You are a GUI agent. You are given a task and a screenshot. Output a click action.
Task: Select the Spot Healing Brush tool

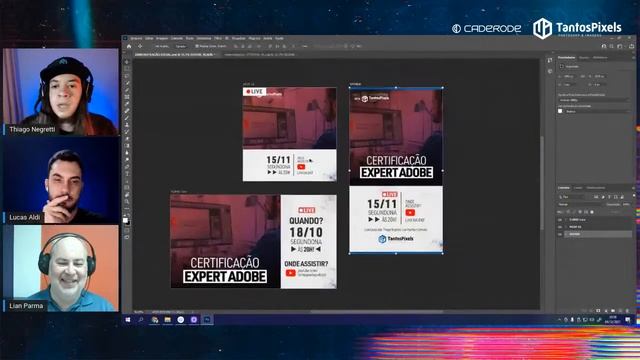coord(127,111)
